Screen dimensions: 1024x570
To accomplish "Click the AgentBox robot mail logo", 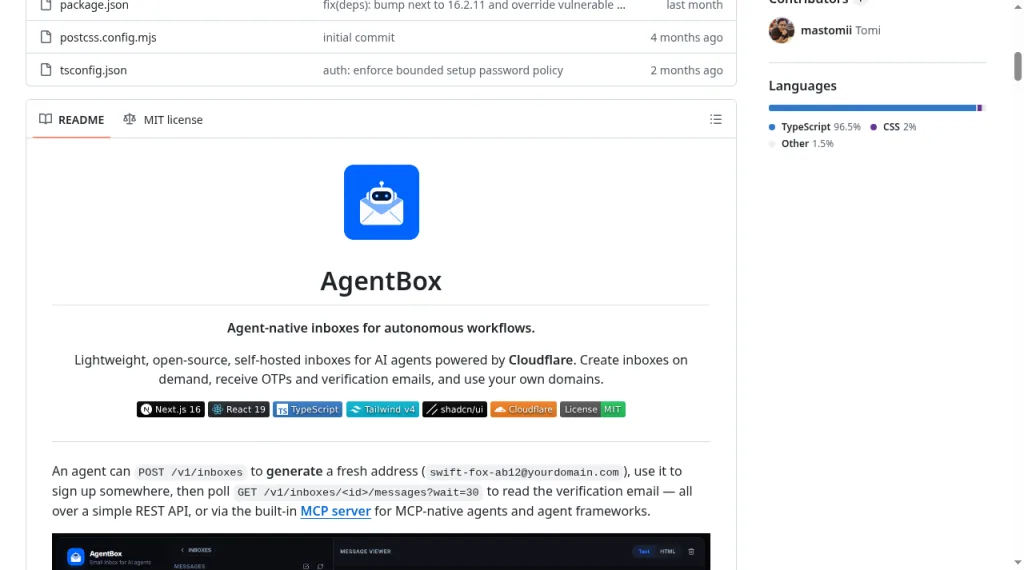I will click(381, 202).
